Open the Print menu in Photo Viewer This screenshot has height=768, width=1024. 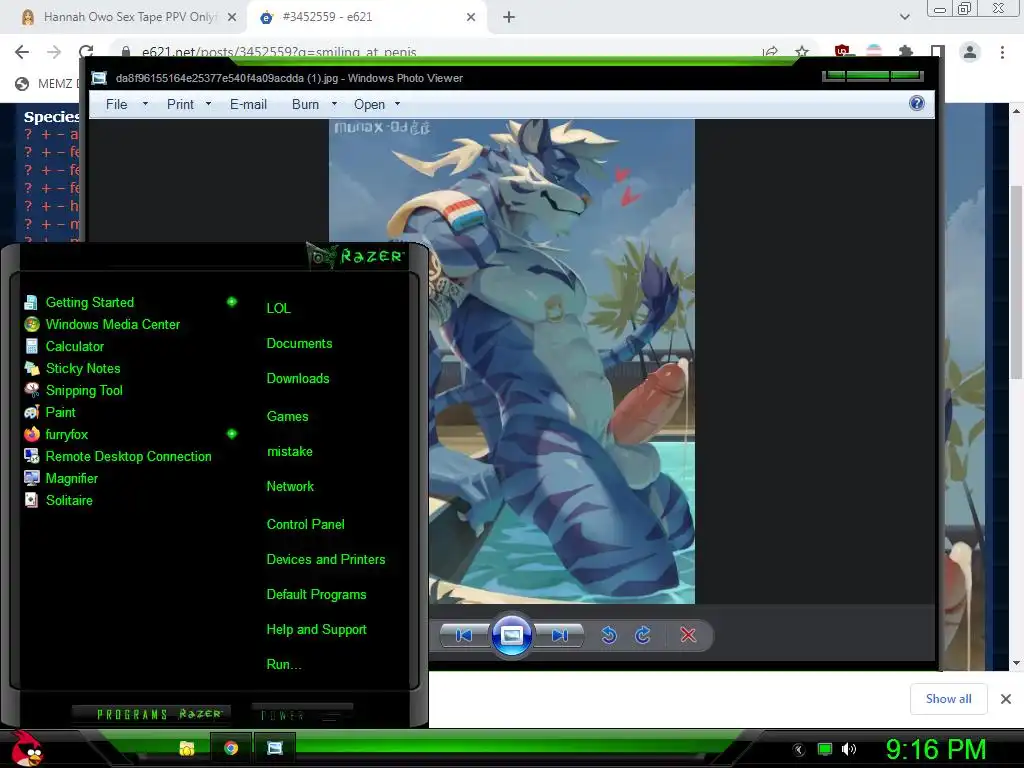click(x=180, y=104)
